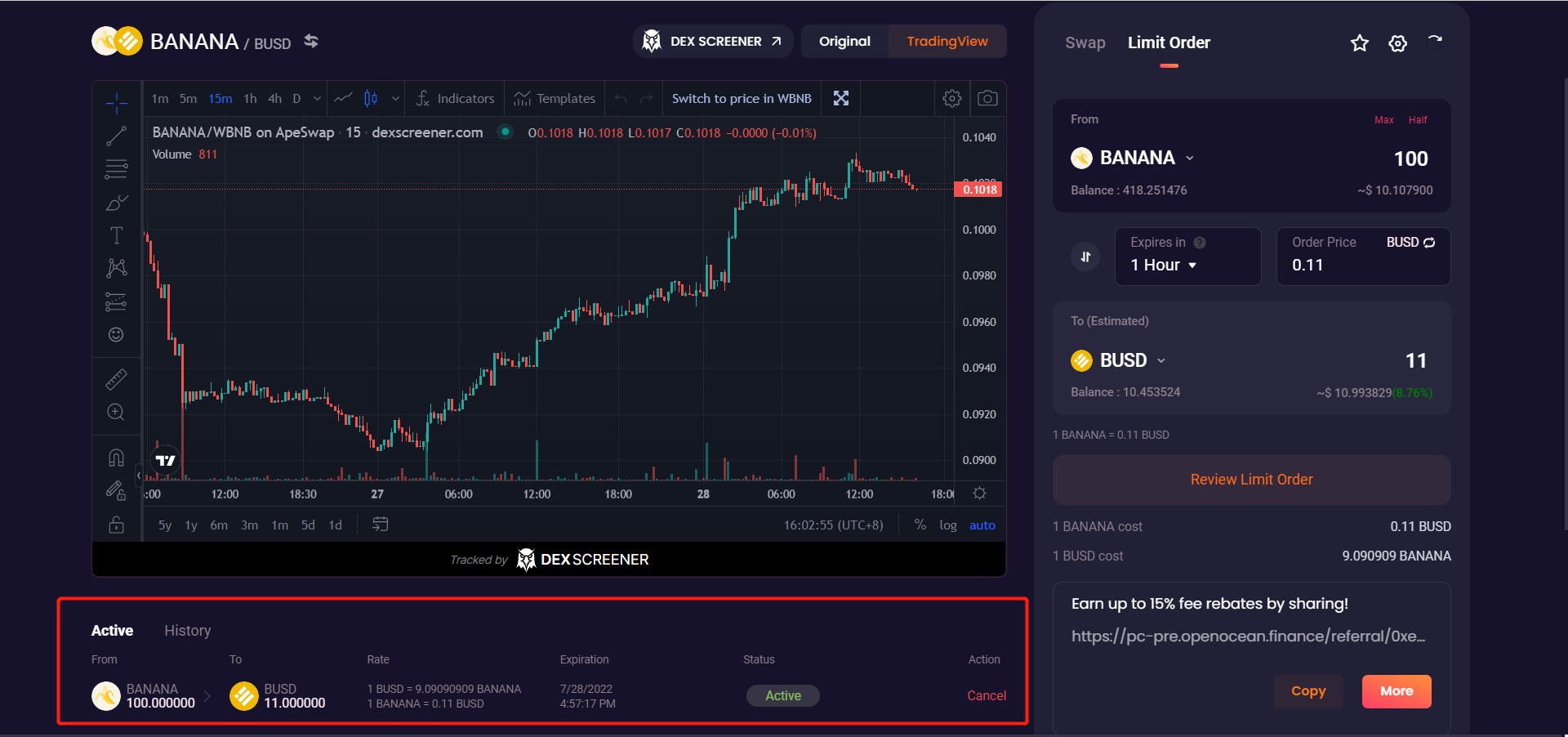Viewport: 1568px width, 737px height.
Task: Open the compare symbols line icon
Action: [344, 98]
